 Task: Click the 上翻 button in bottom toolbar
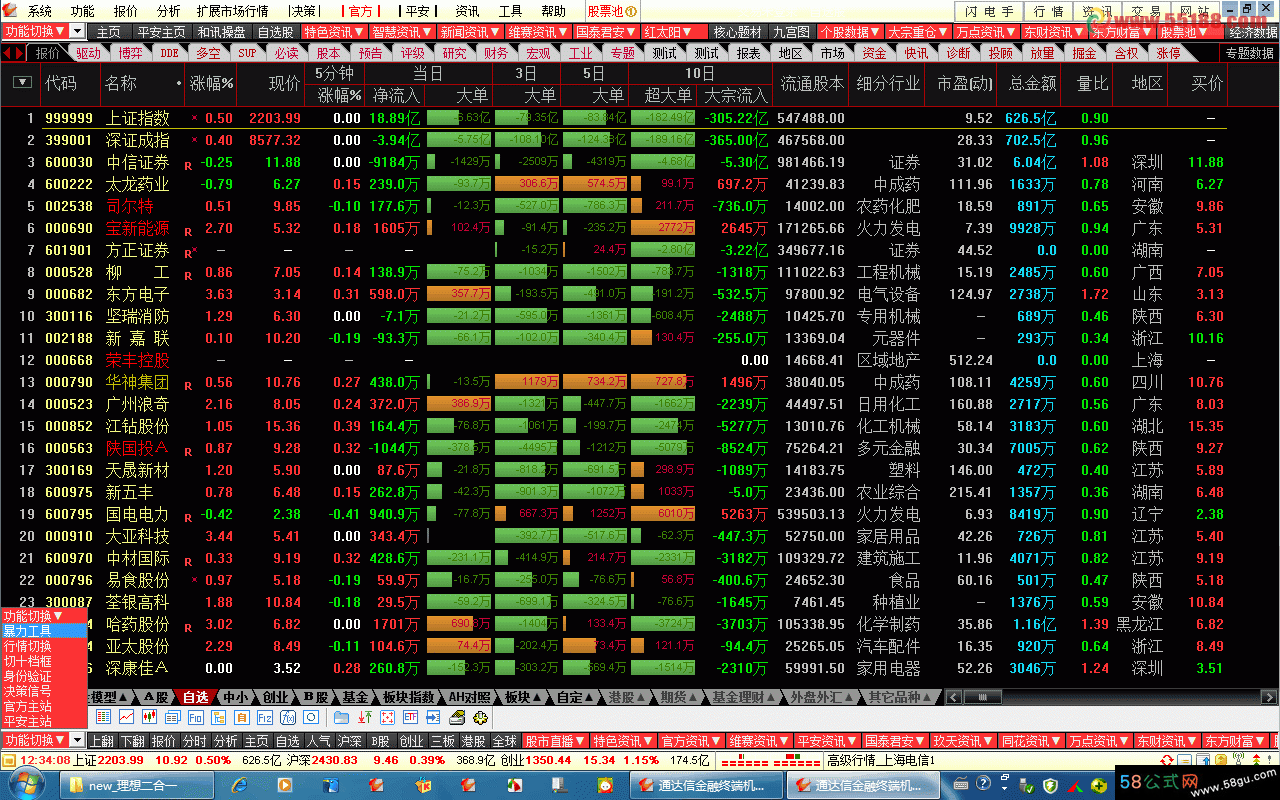pyautogui.click(x=102, y=741)
